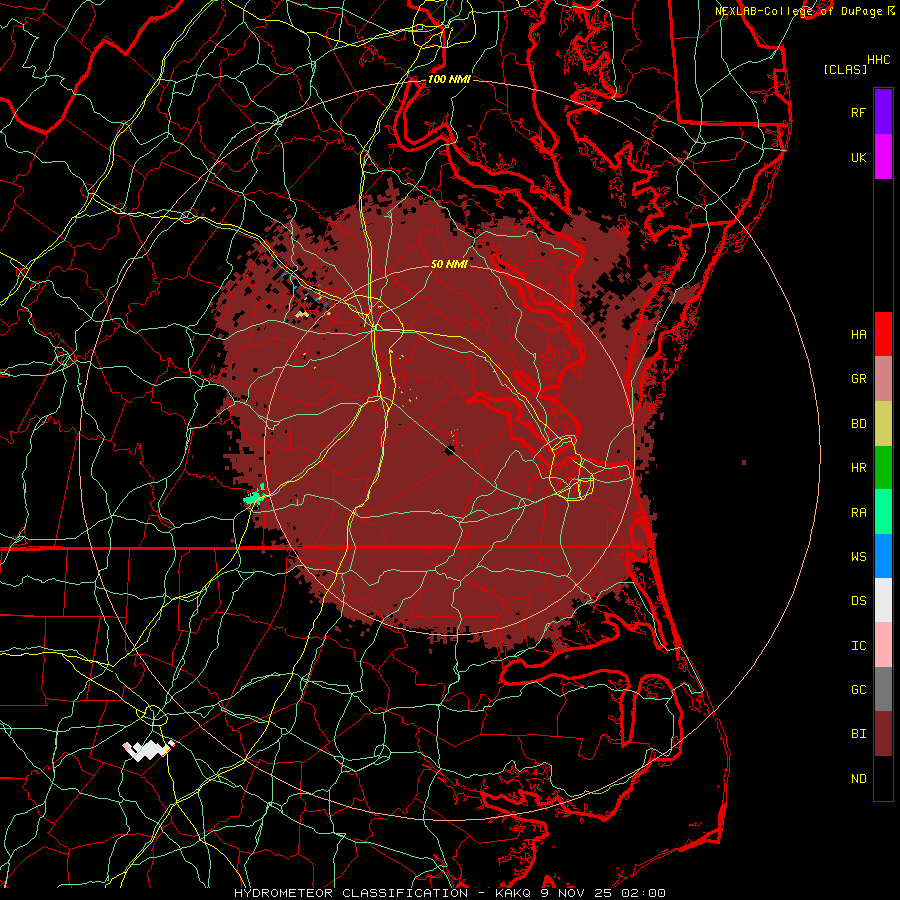Viewport: 900px width, 900px height.
Task: Click the HHC product code text
Action: click(878, 60)
